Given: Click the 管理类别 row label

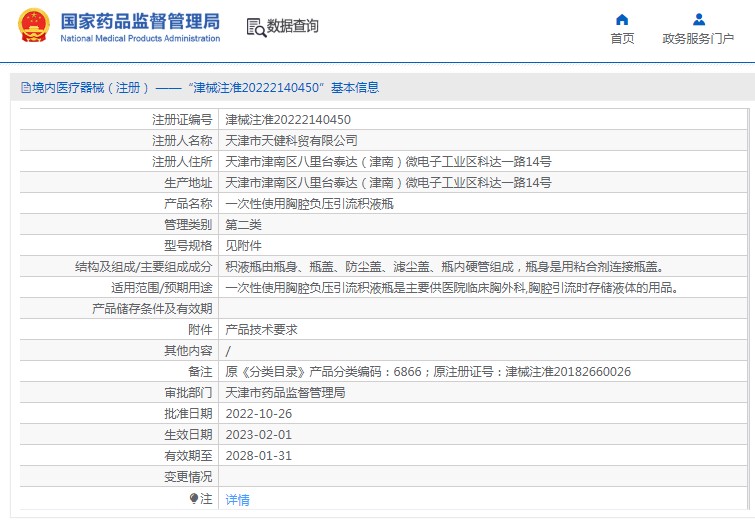Looking at the screenshot, I should tap(188, 224).
